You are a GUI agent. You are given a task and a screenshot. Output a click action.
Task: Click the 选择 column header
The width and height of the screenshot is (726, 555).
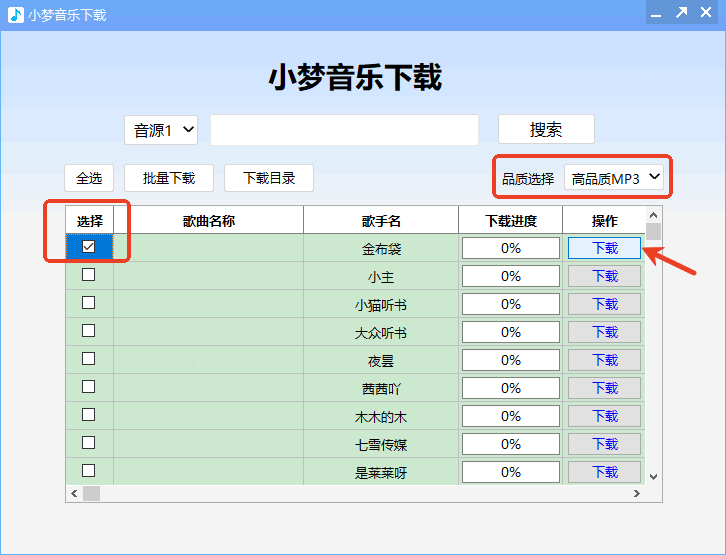(x=90, y=220)
